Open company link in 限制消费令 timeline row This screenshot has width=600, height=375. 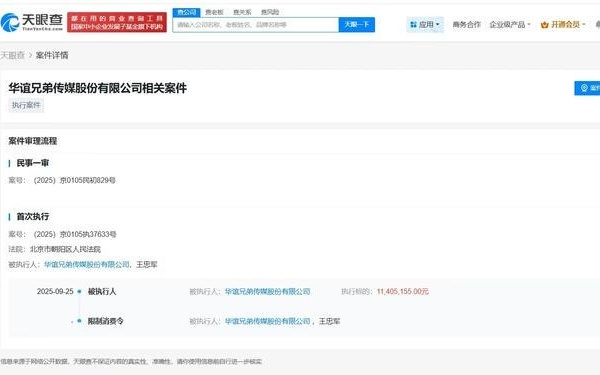click(267, 321)
